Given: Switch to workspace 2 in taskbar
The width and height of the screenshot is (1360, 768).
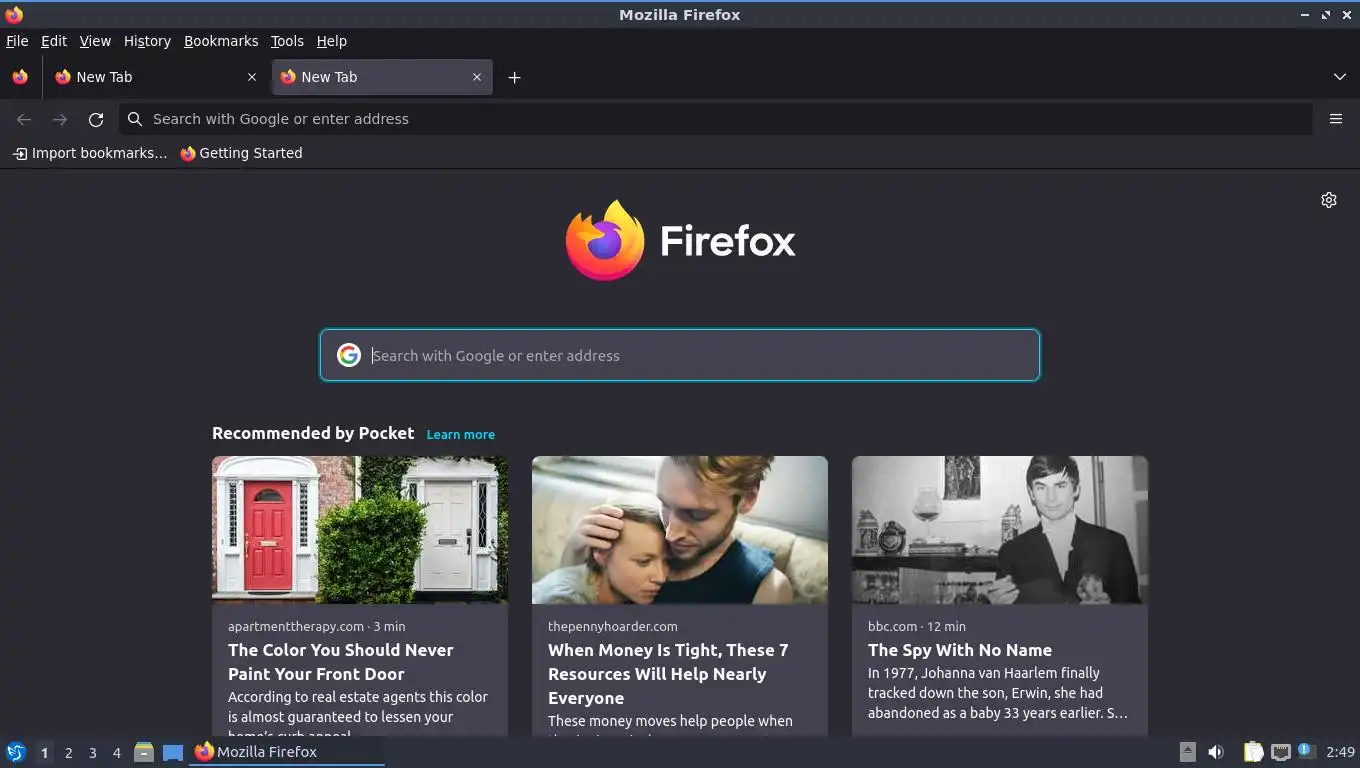Looking at the screenshot, I should 68,753.
